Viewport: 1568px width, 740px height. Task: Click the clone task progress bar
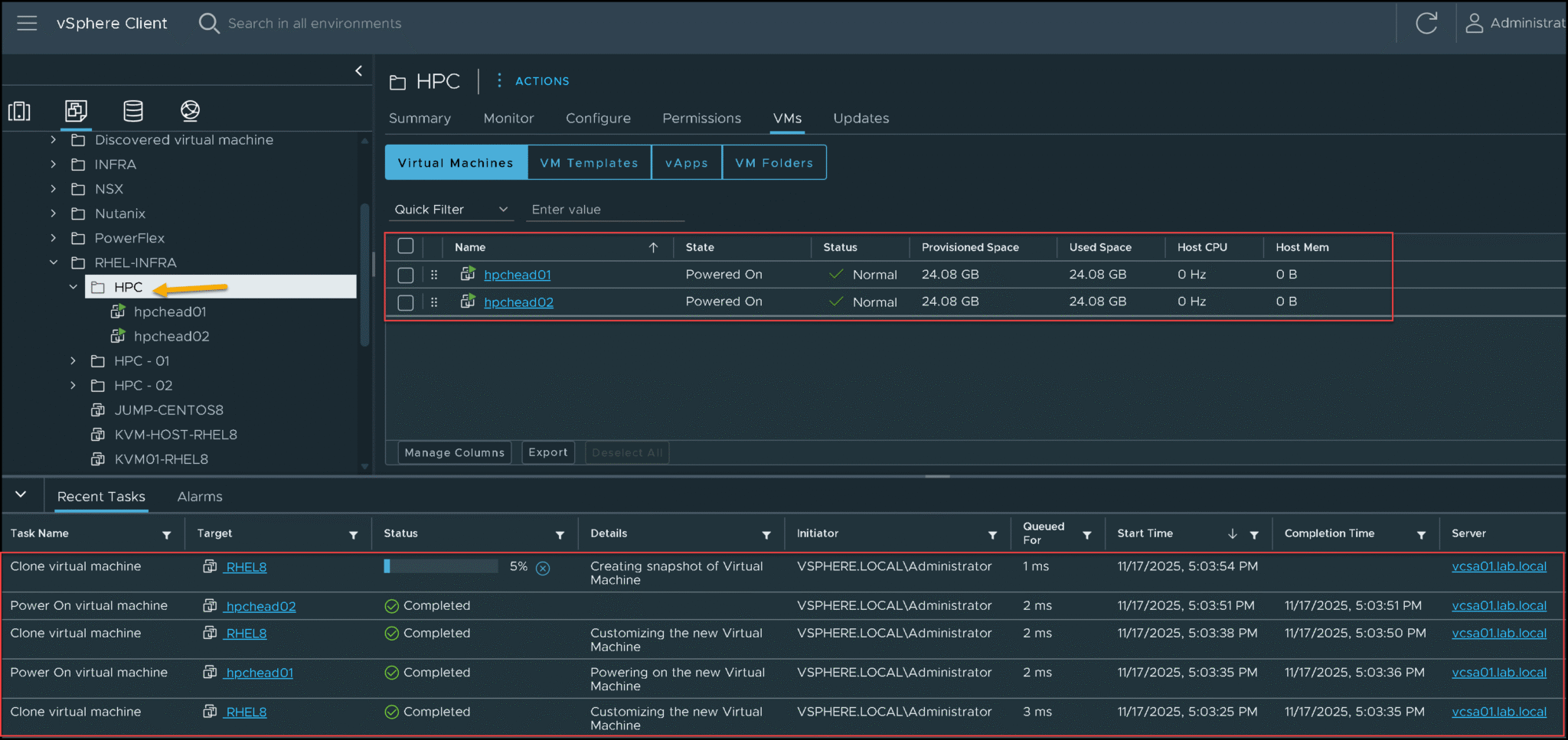441,566
